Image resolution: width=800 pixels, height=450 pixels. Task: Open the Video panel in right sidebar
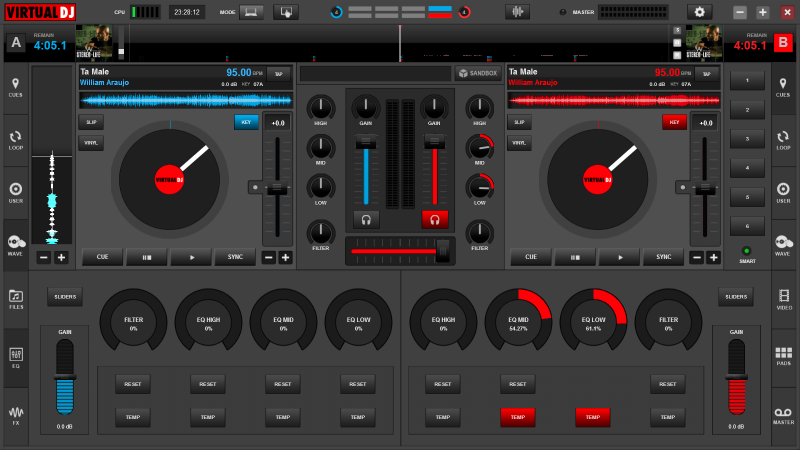pyautogui.click(x=783, y=298)
